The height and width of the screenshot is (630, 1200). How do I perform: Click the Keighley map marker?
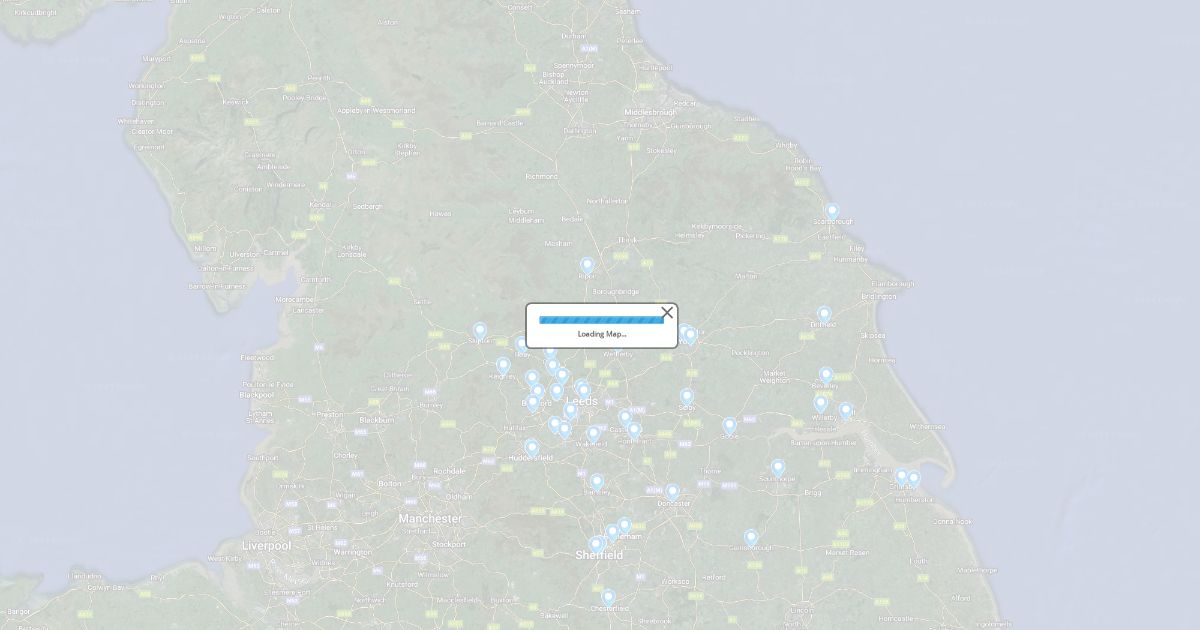pos(503,366)
